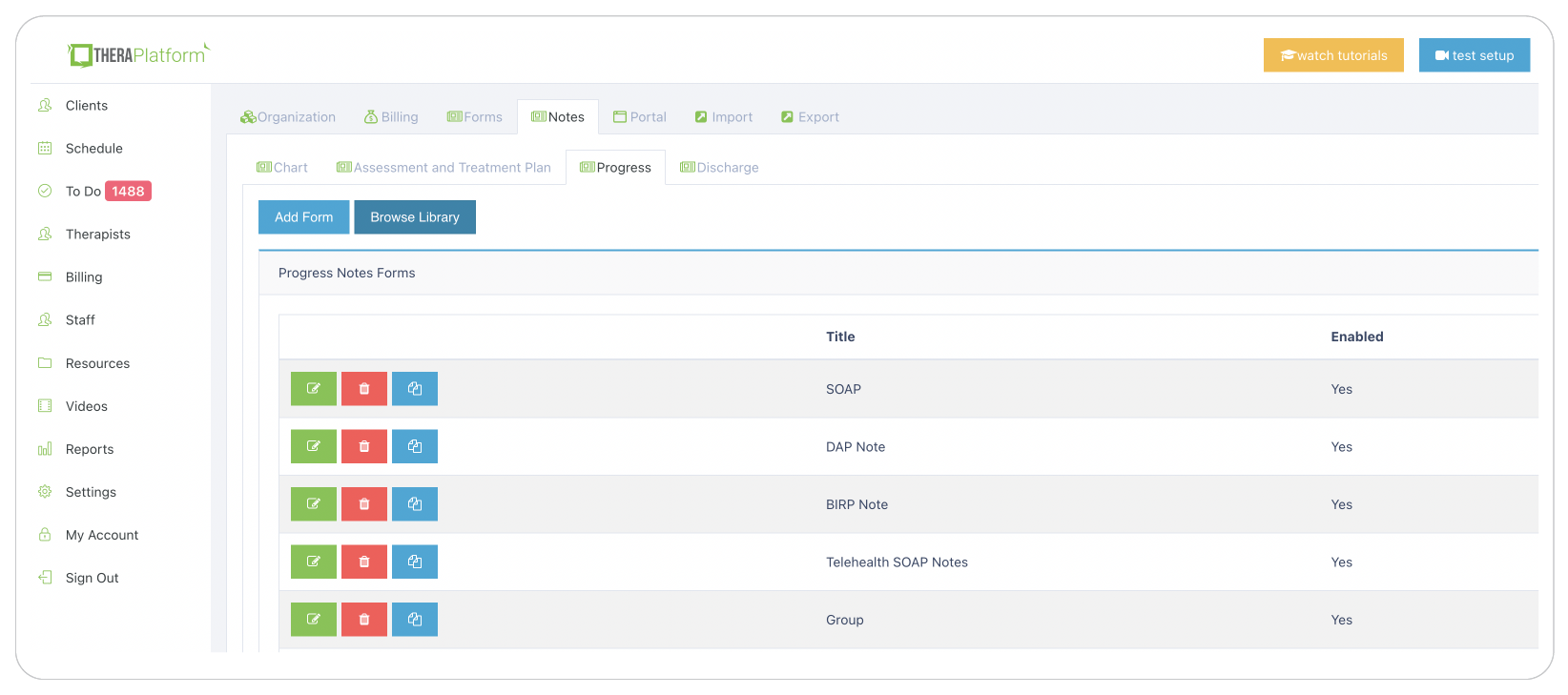
Task: Click the Title column header
Action: click(x=840, y=337)
